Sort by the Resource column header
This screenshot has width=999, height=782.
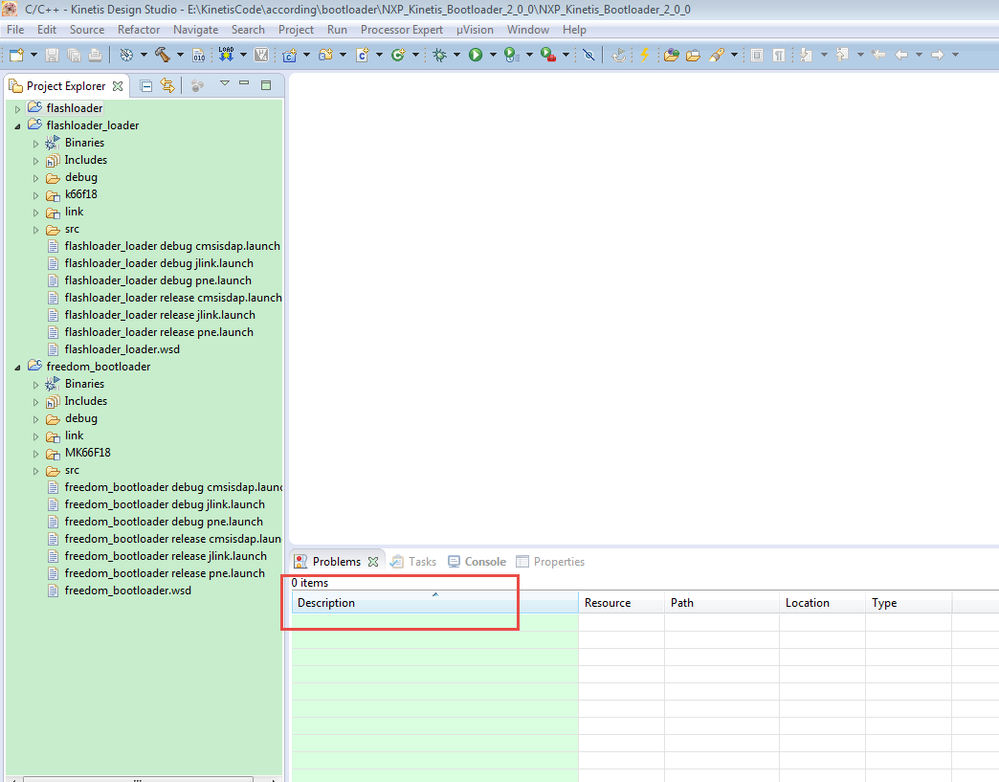[621, 603]
